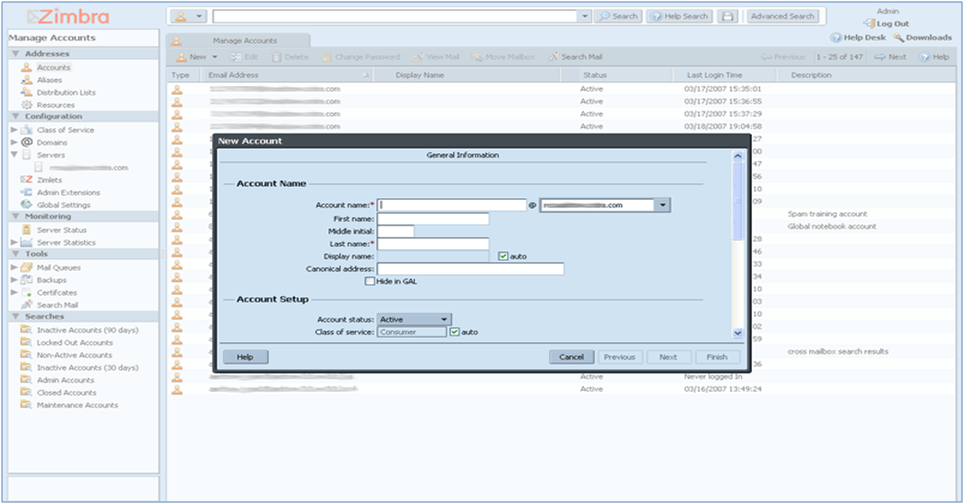Click the dialog scroll up arrow

click(738, 157)
